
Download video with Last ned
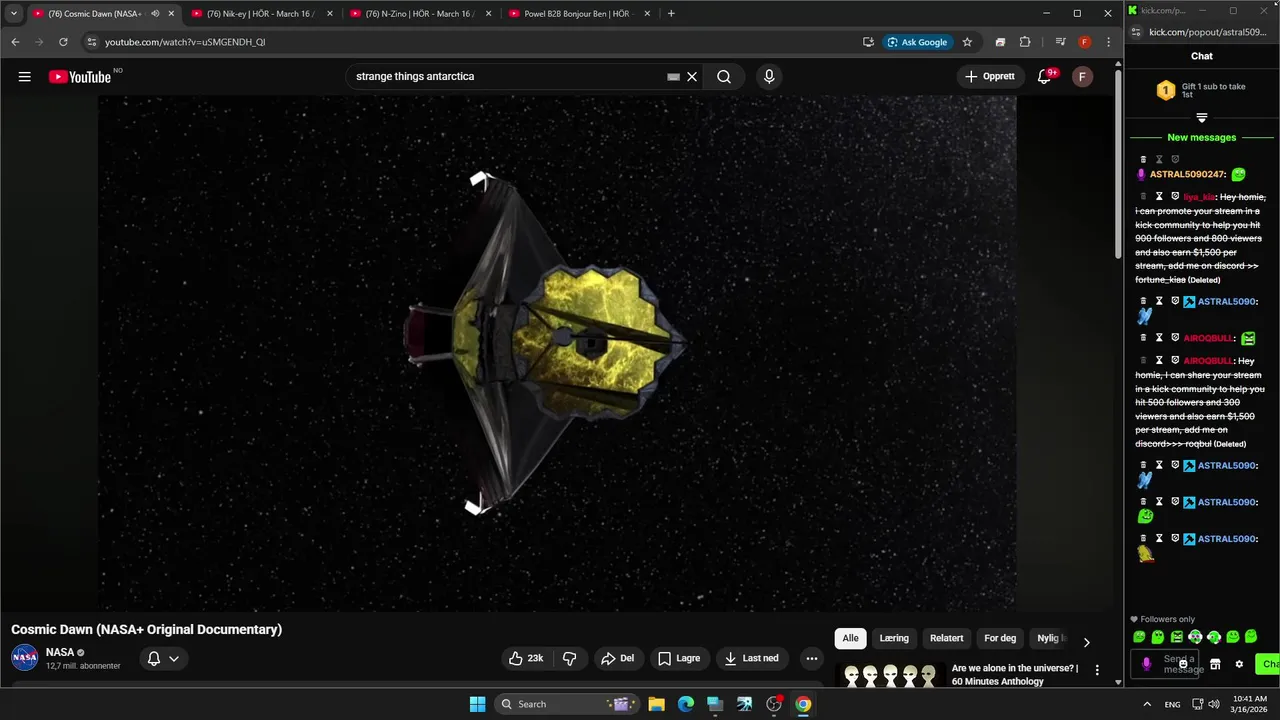pos(752,658)
